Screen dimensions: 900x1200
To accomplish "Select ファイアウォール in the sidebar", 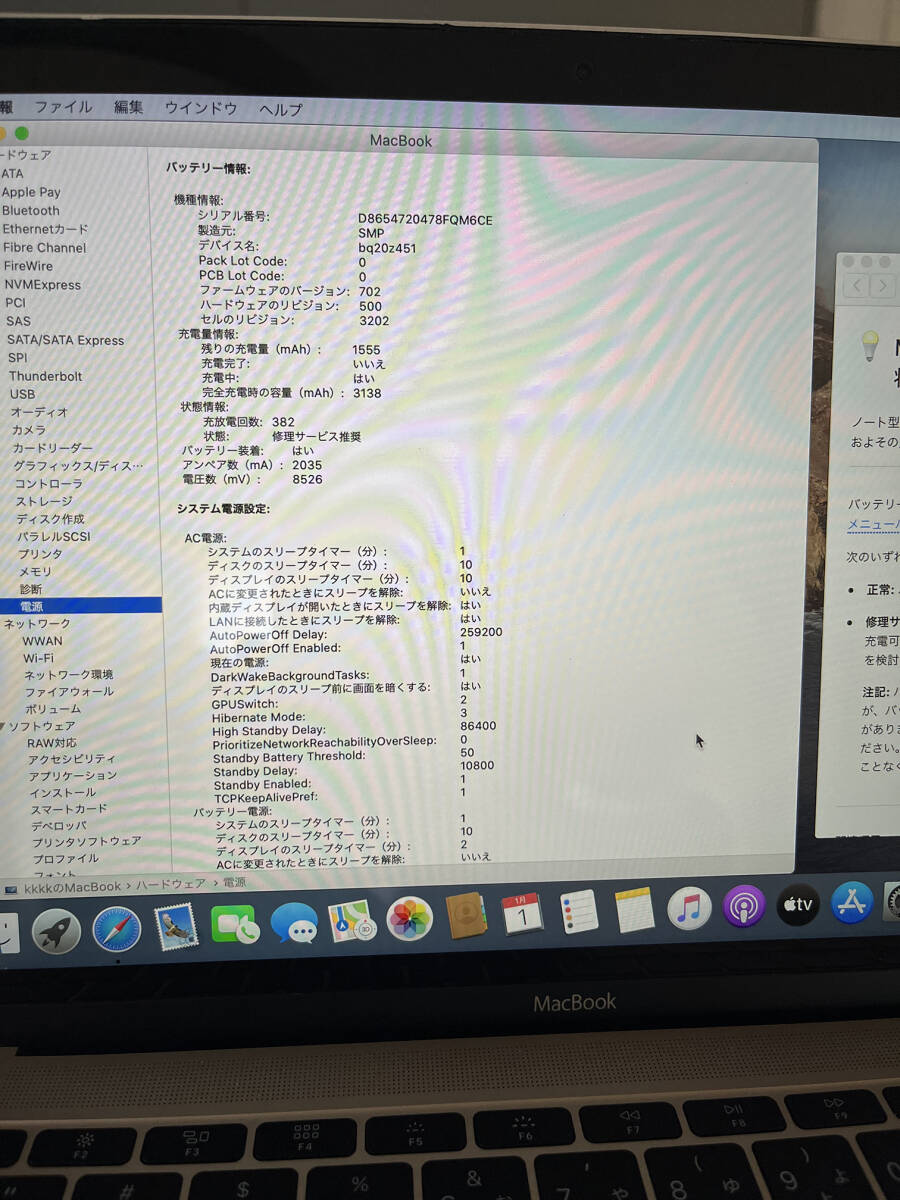I will [69, 692].
